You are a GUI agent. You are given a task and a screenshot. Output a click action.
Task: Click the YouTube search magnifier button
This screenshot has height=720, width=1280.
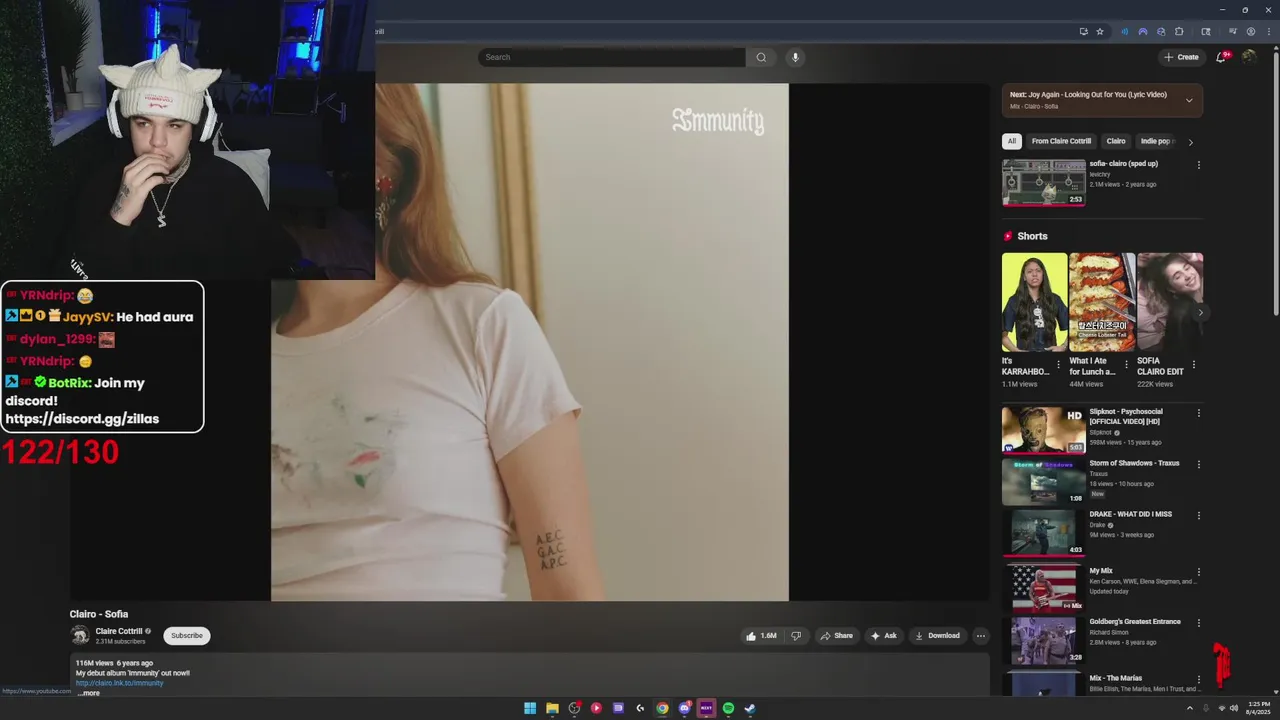tap(761, 57)
